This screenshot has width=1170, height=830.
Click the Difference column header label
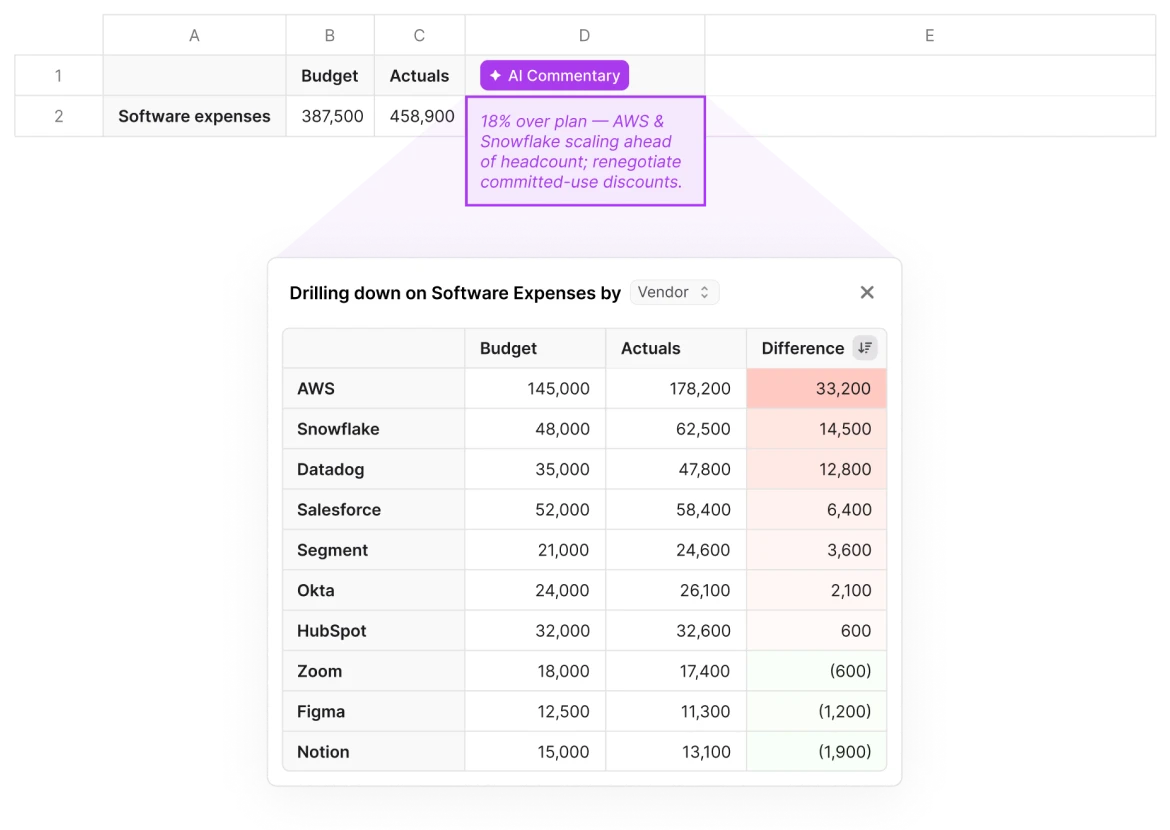pos(802,348)
